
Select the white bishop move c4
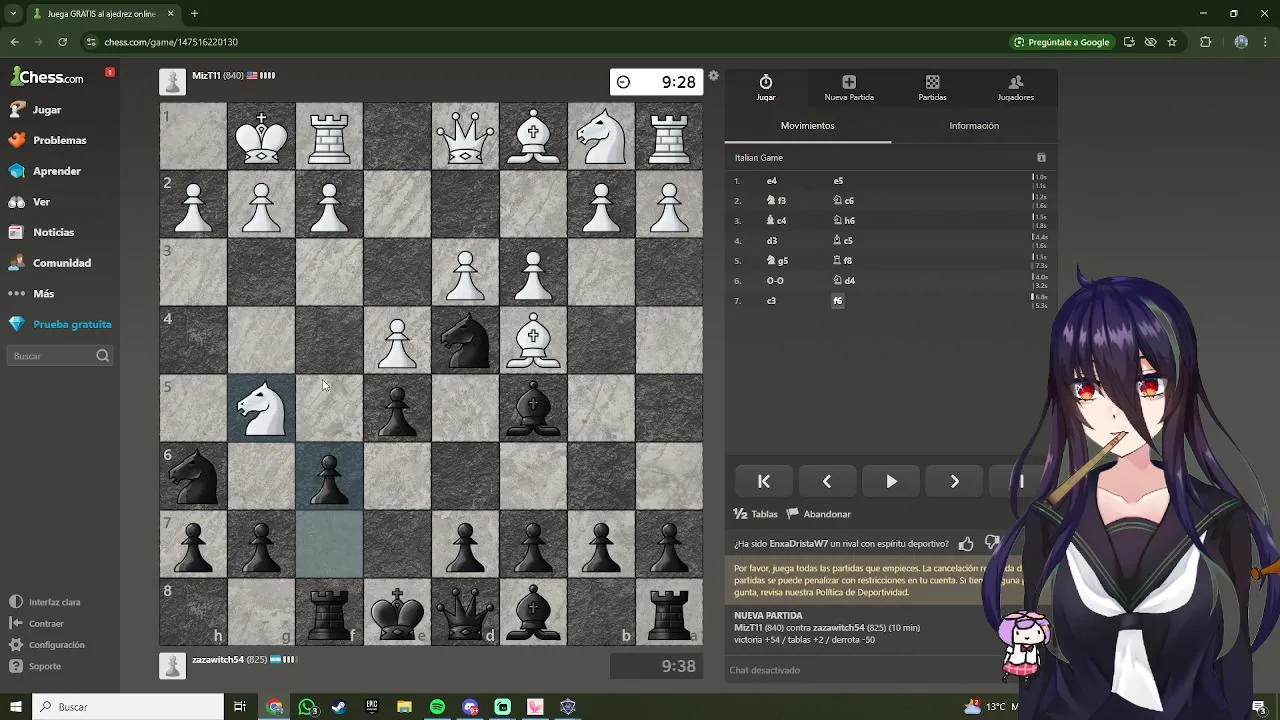(776, 221)
